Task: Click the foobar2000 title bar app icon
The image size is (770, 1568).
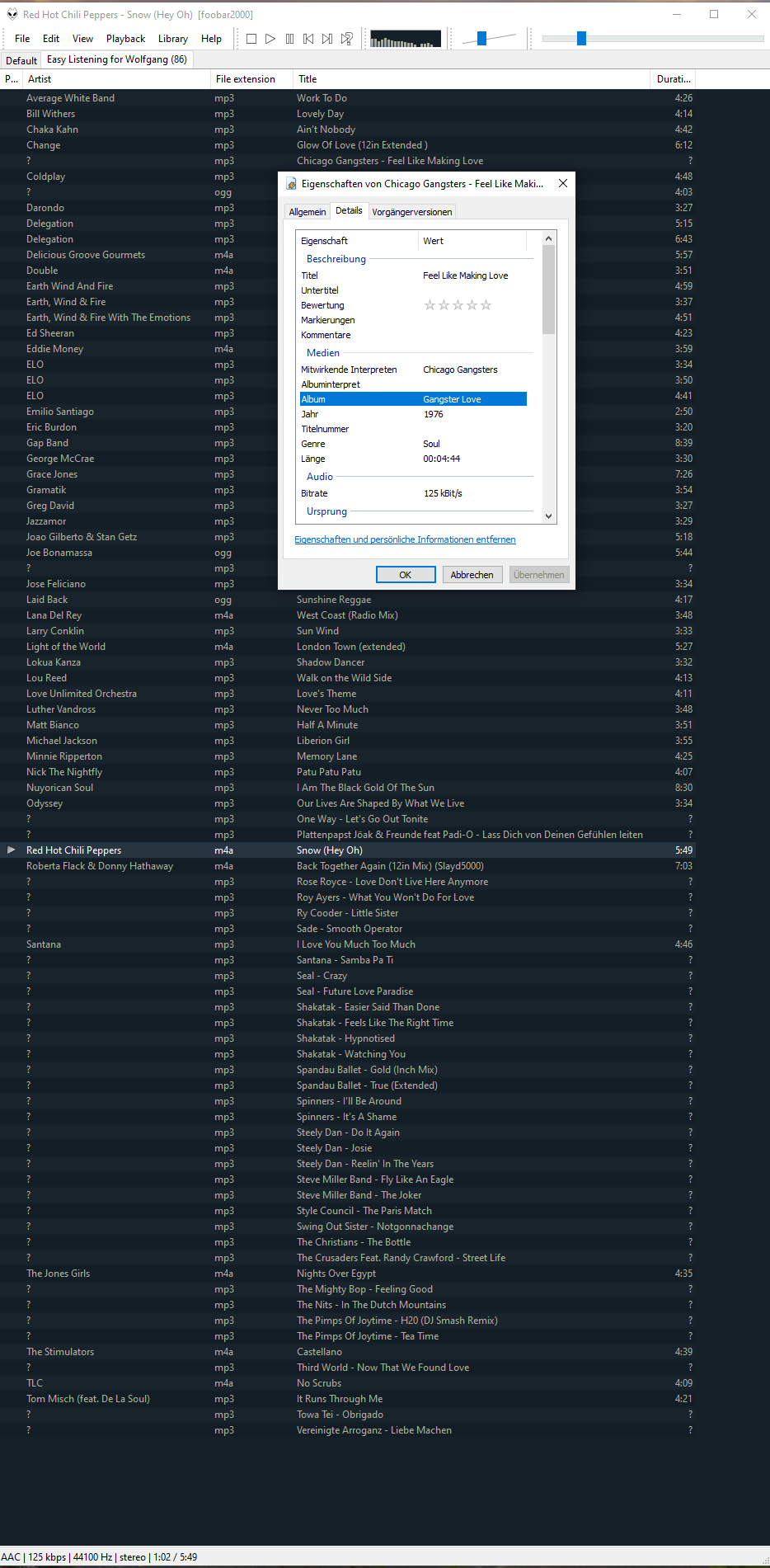Action: (x=12, y=14)
